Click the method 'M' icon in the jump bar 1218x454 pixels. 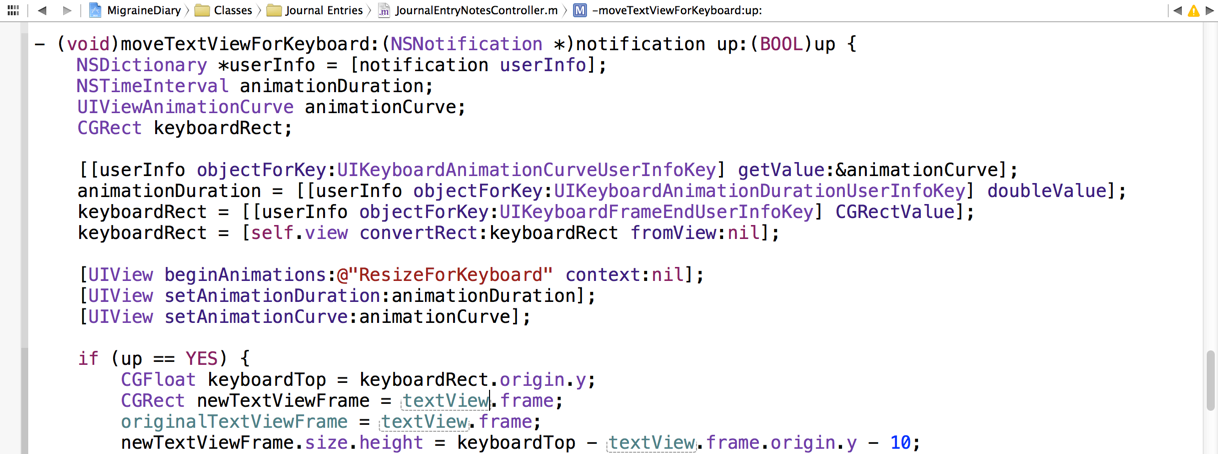(x=580, y=11)
